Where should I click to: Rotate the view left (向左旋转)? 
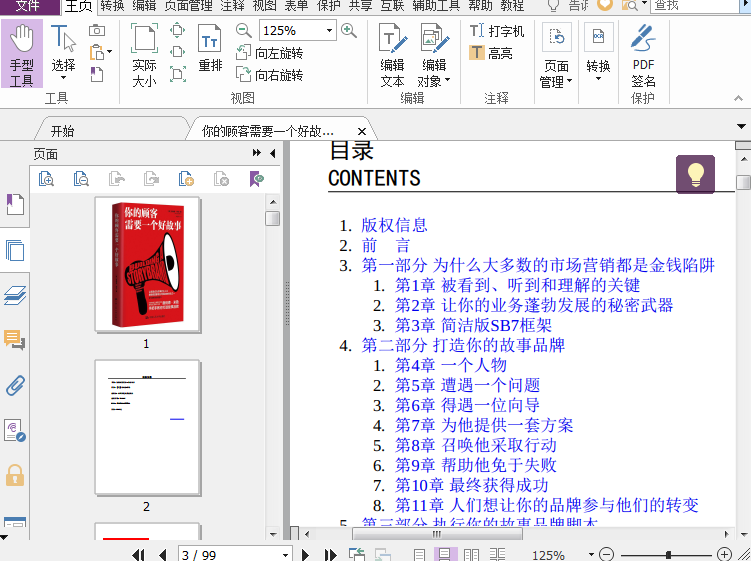(270, 53)
